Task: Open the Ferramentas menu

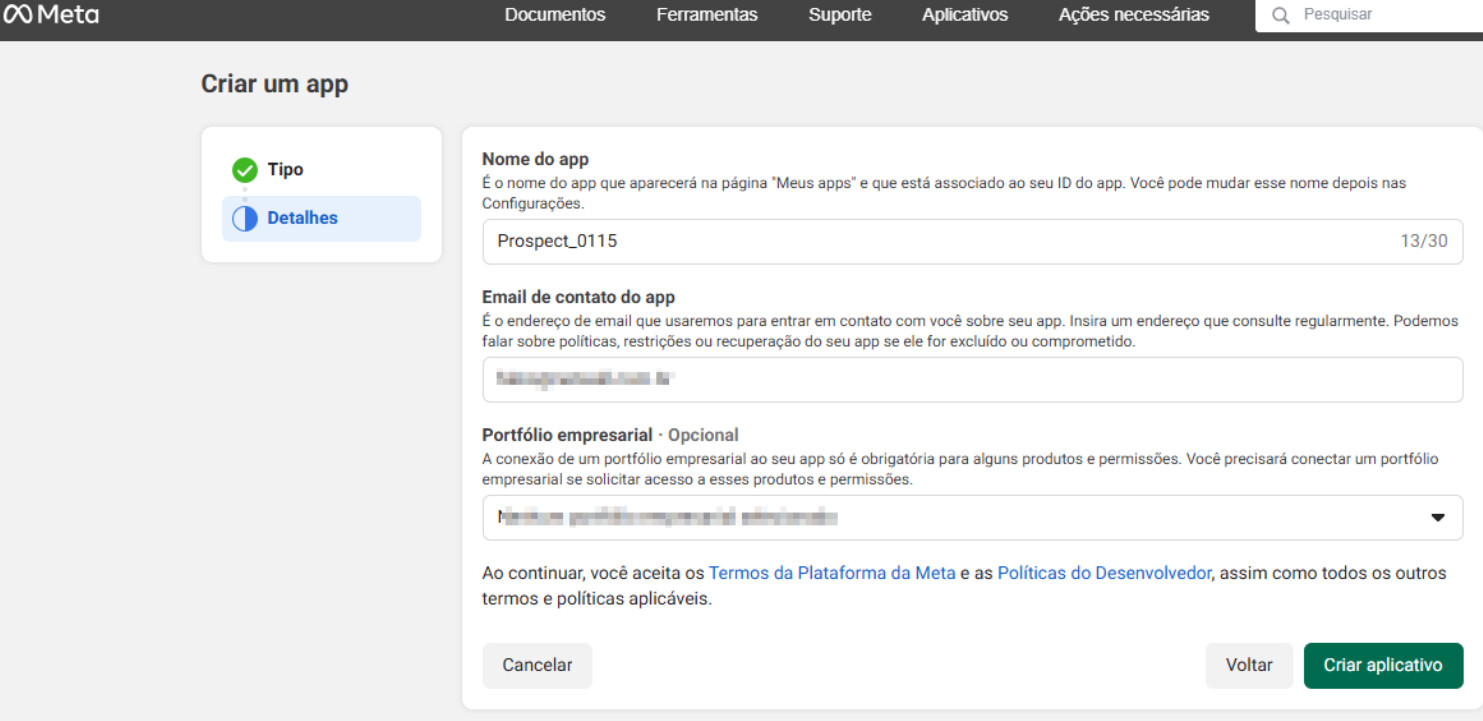Action: [x=707, y=15]
